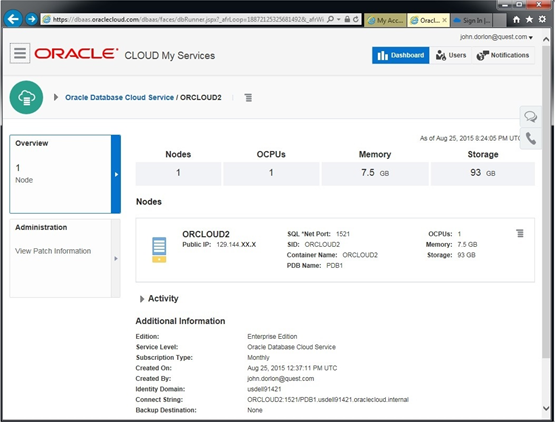
Task: Open the browser home page icon
Action: pos(516,19)
